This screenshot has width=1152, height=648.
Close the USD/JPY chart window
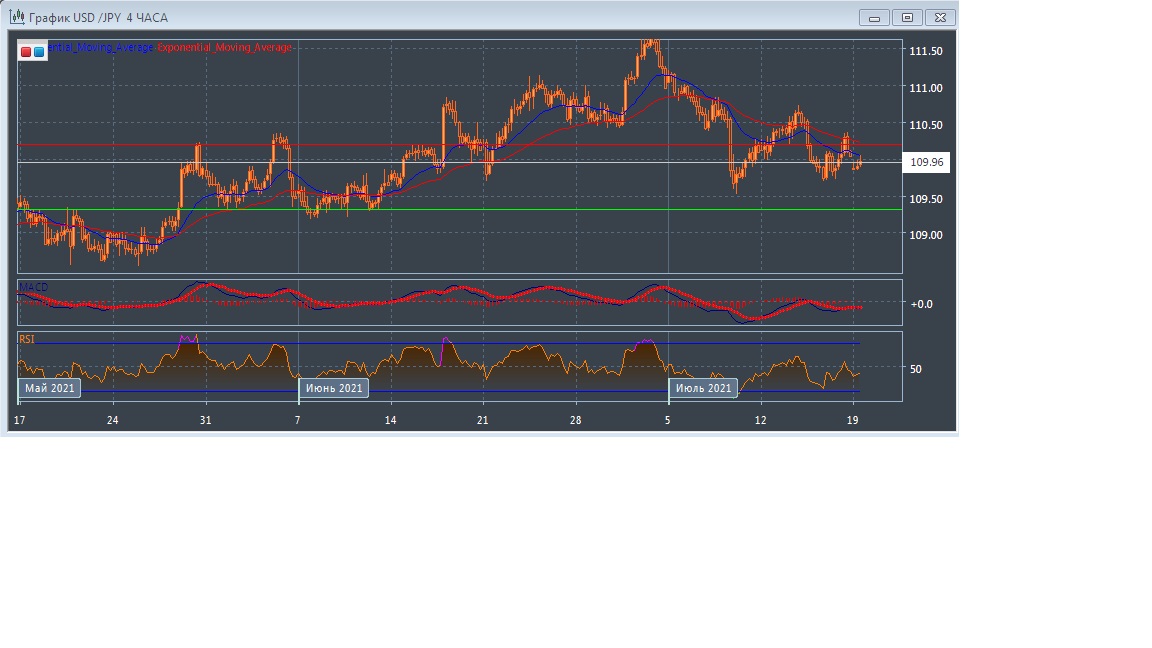(940, 17)
